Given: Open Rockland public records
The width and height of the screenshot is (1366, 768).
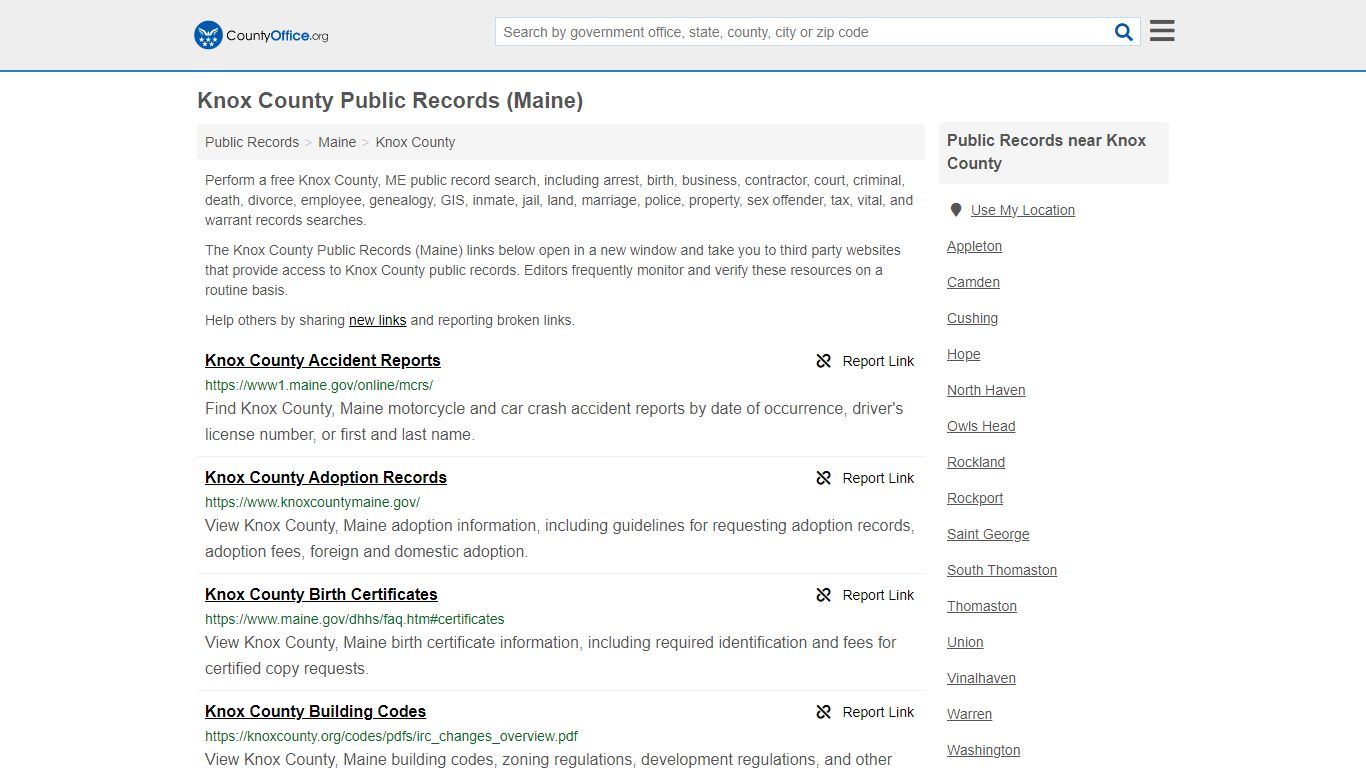Looking at the screenshot, I should pyautogui.click(x=976, y=462).
